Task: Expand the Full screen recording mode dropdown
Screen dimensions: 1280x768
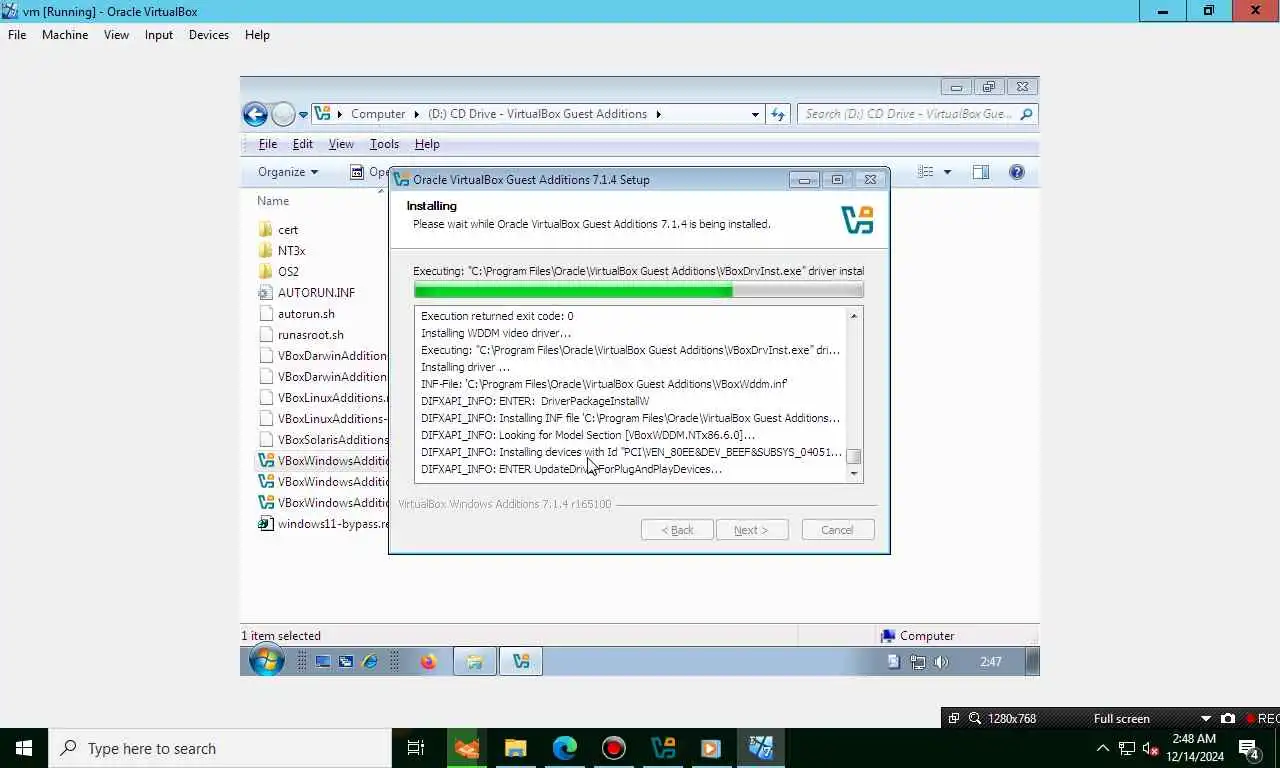Action: [1205, 718]
